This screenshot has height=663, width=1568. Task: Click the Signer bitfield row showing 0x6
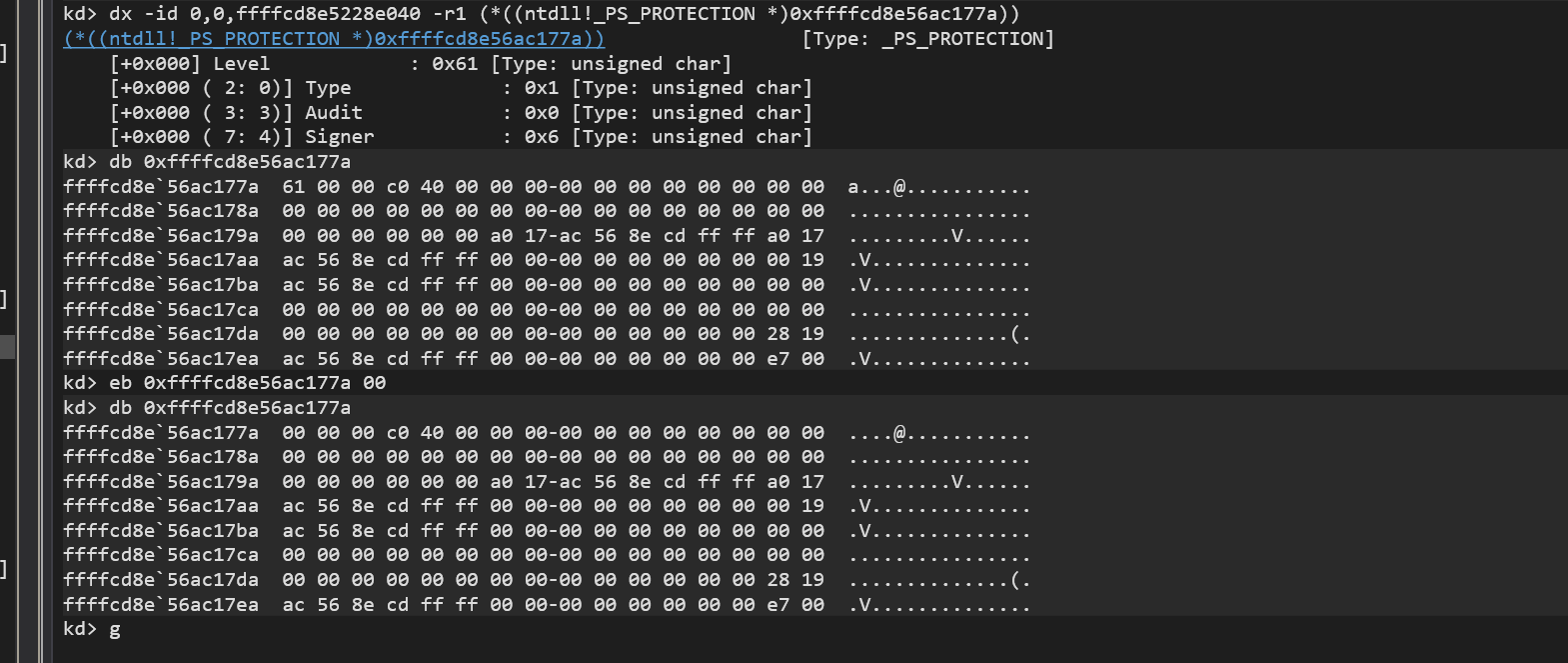[x=460, y=137]
